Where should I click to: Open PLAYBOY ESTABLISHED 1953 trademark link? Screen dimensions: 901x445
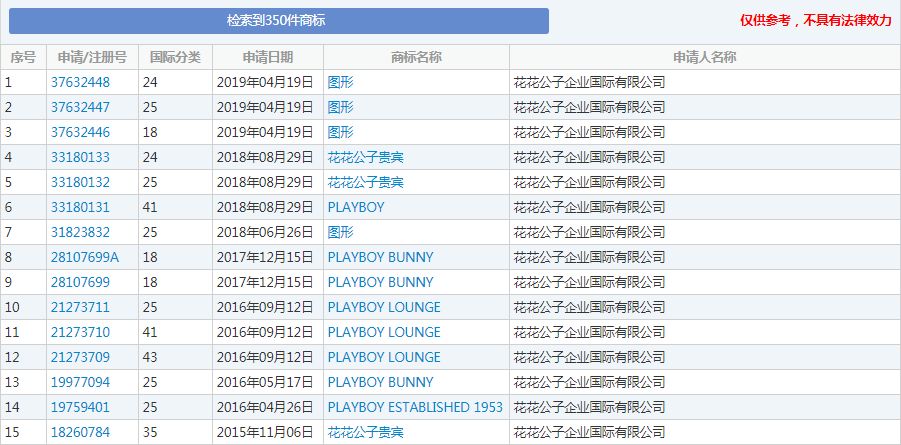point(415,408)
